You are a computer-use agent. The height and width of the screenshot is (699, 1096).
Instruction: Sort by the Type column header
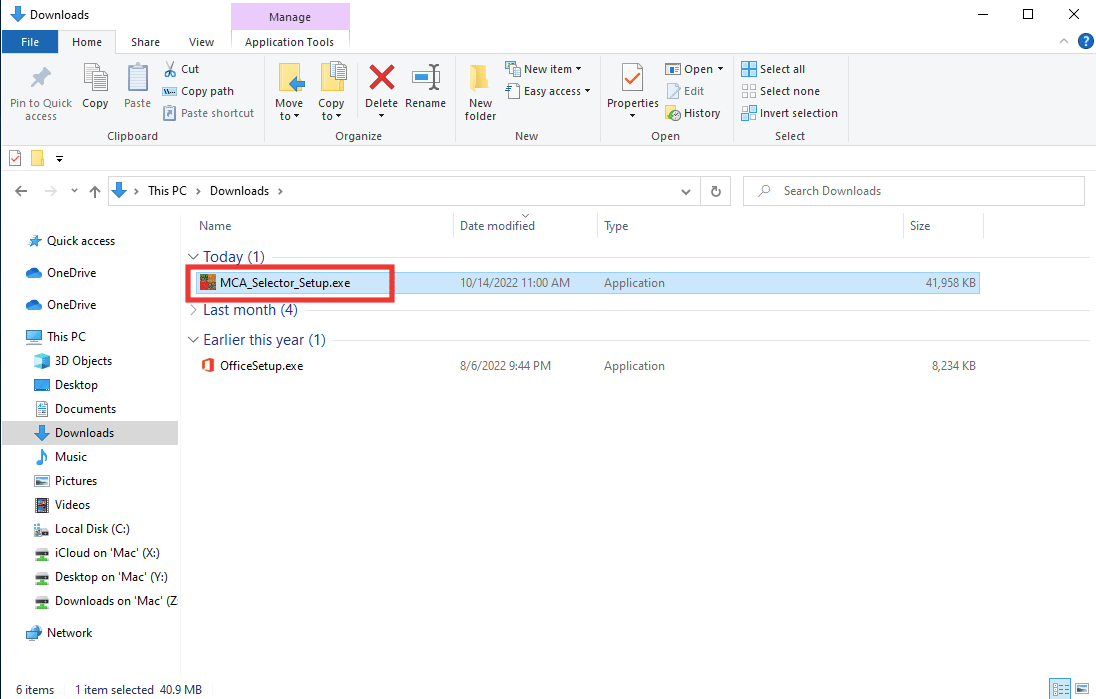616,226
